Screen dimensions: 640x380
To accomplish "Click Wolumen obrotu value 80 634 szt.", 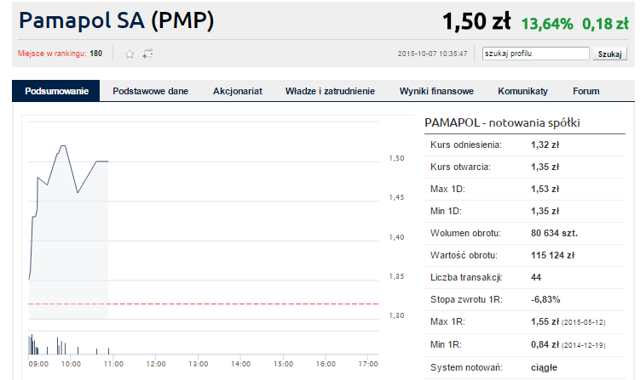I will pyautogui.click(x=554, y=233).
